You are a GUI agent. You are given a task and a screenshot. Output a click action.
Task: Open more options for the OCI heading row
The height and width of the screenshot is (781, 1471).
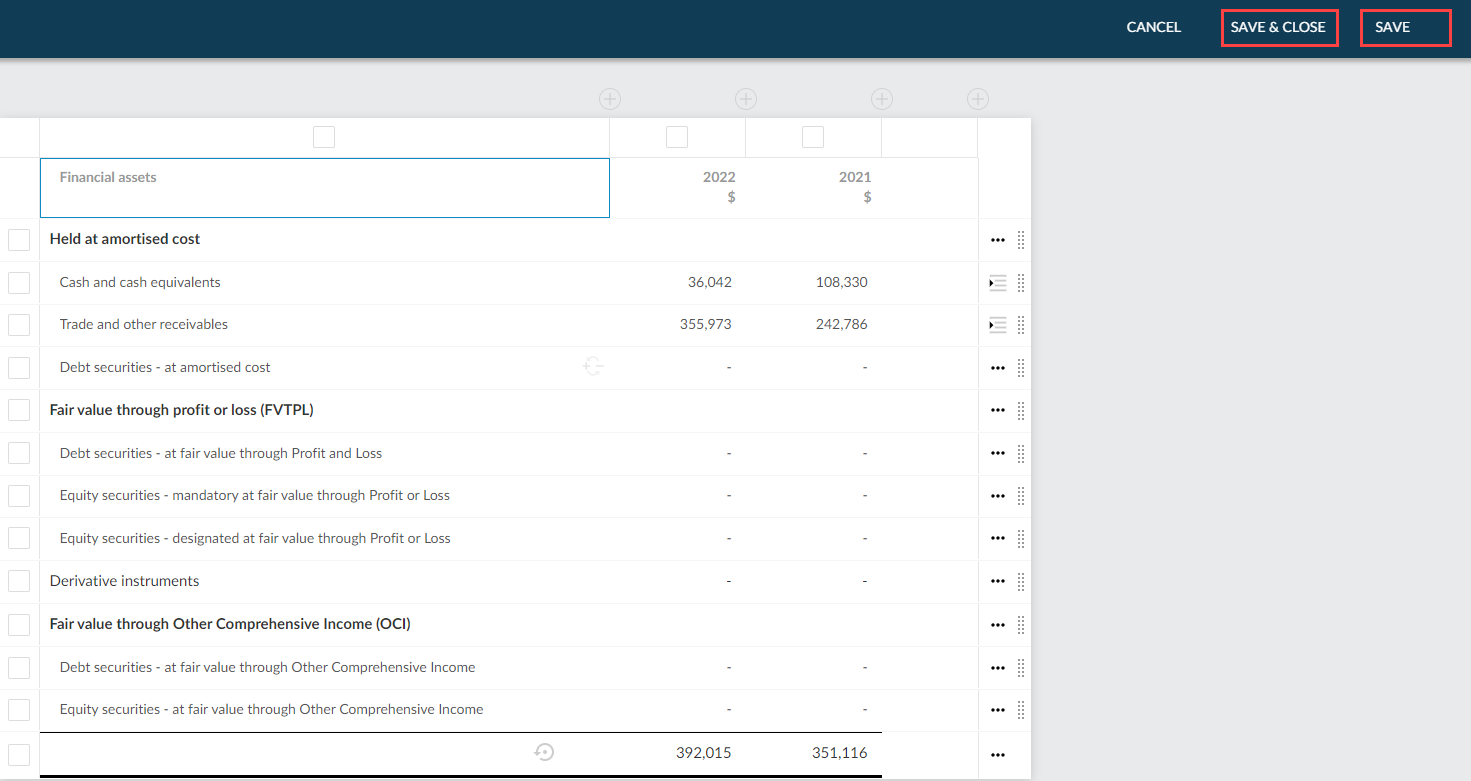(x=997, y=625)
